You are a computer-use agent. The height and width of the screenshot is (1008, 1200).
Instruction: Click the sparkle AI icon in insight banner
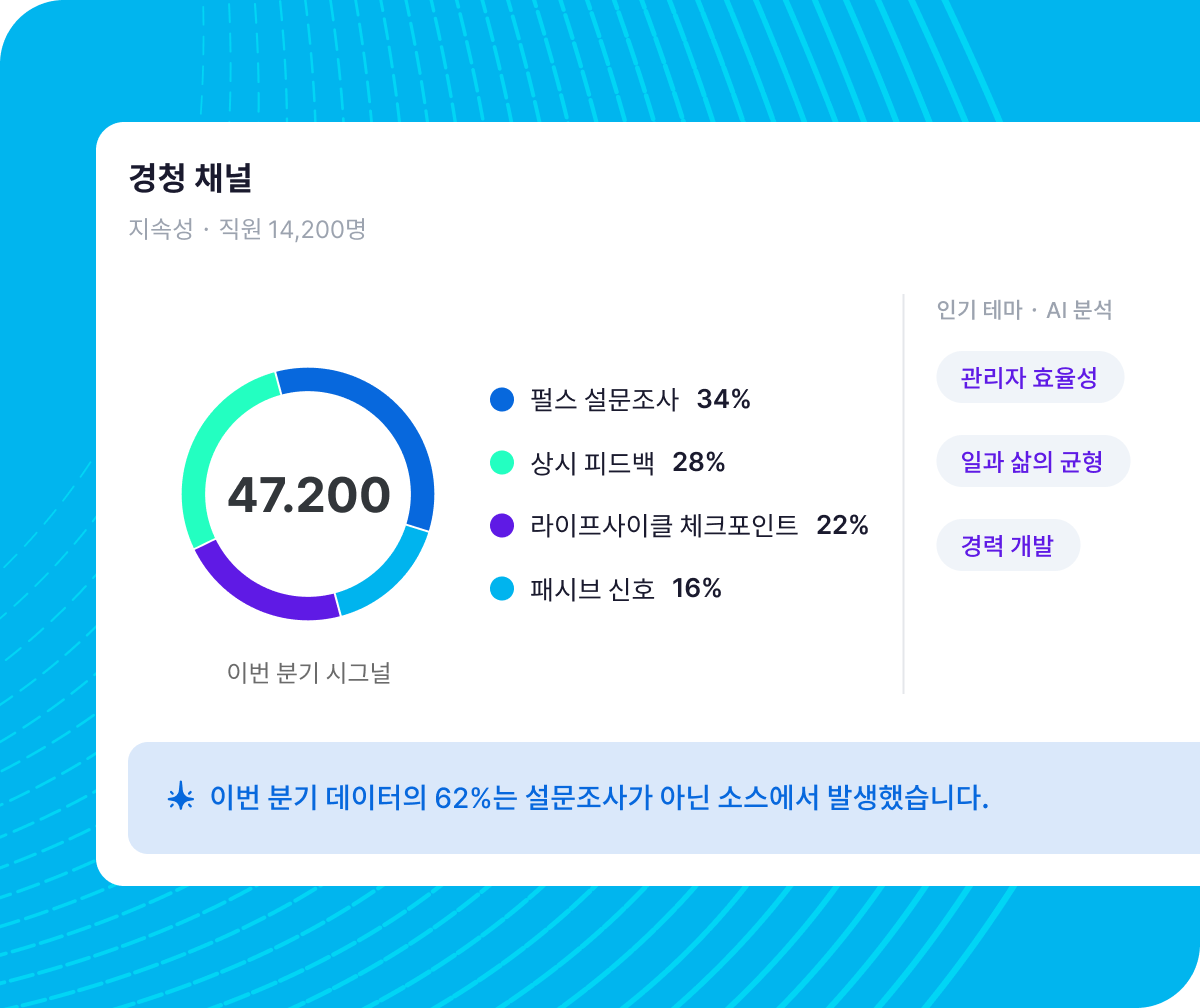[180, 798]
